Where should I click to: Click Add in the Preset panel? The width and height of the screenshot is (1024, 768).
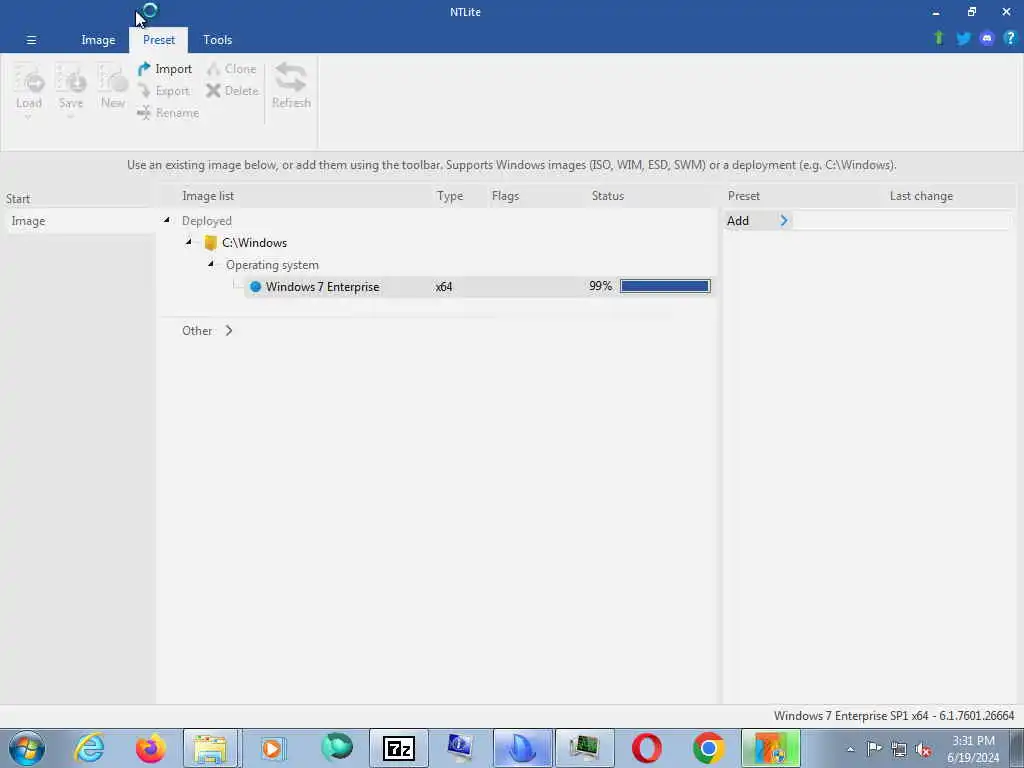[738, 221]
